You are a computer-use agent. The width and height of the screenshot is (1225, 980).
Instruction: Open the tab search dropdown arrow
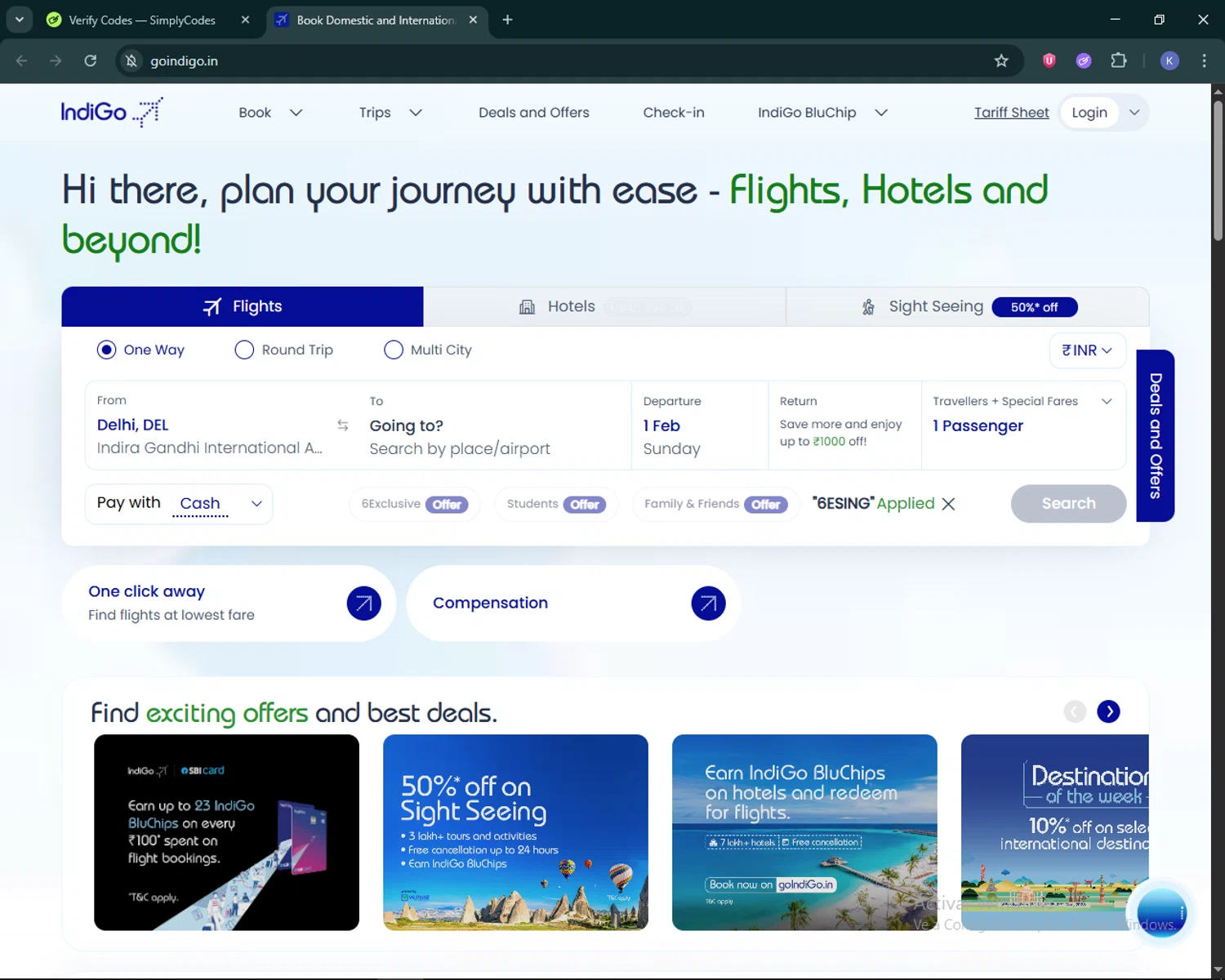[x=19, y=20]
